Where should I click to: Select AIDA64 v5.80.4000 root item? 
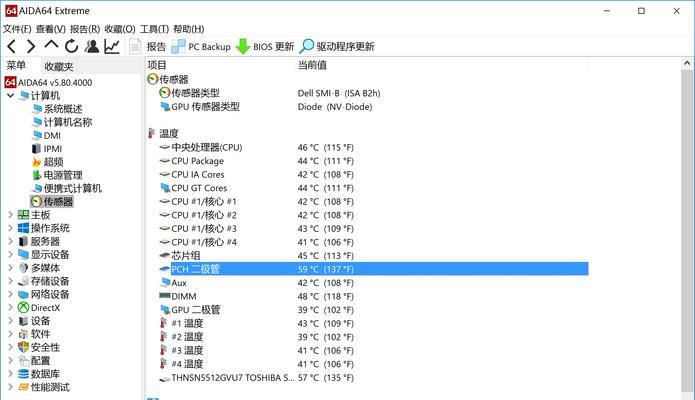click(49, 82)
